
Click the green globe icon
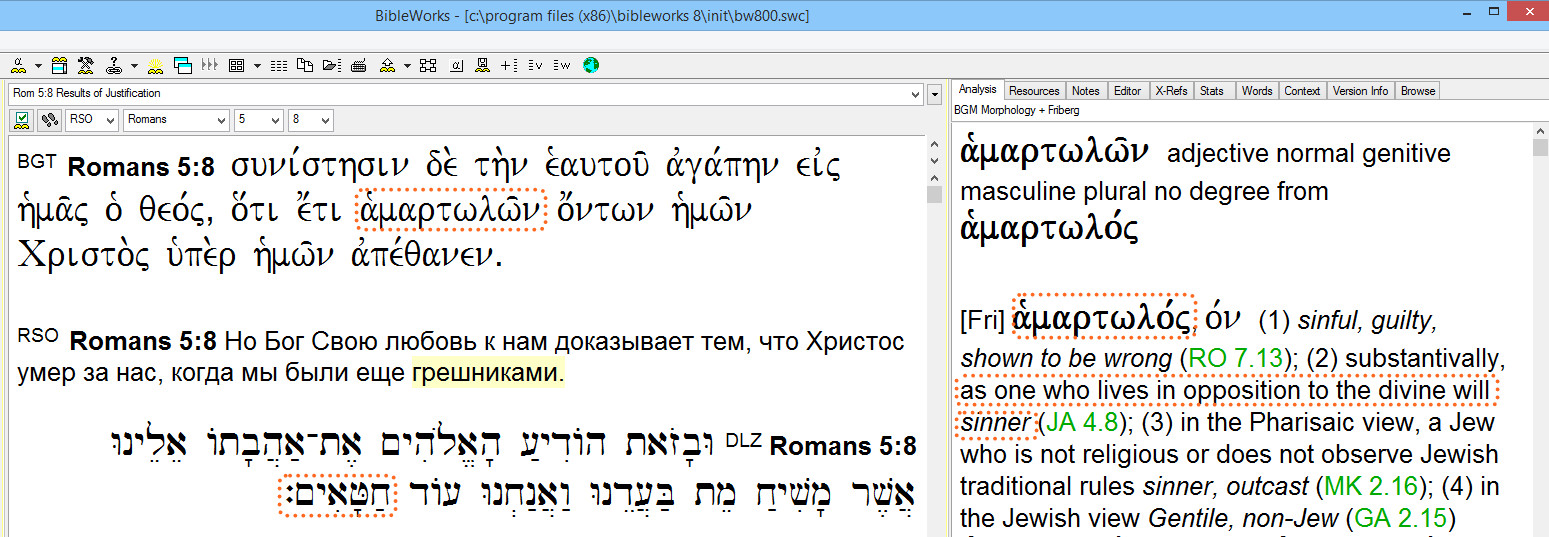point(591,66)
